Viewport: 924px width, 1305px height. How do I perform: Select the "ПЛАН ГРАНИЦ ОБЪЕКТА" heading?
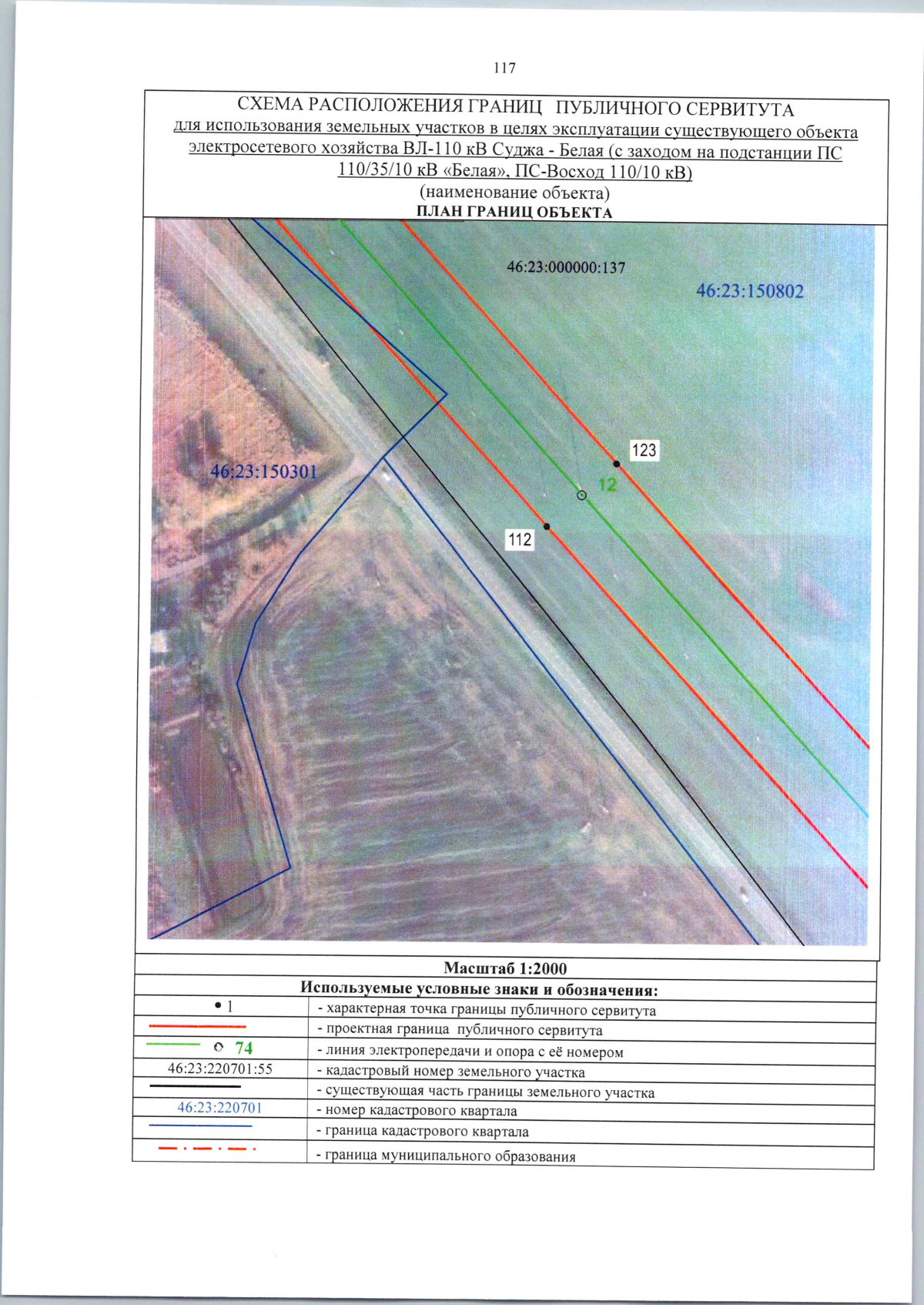[514, 213]
